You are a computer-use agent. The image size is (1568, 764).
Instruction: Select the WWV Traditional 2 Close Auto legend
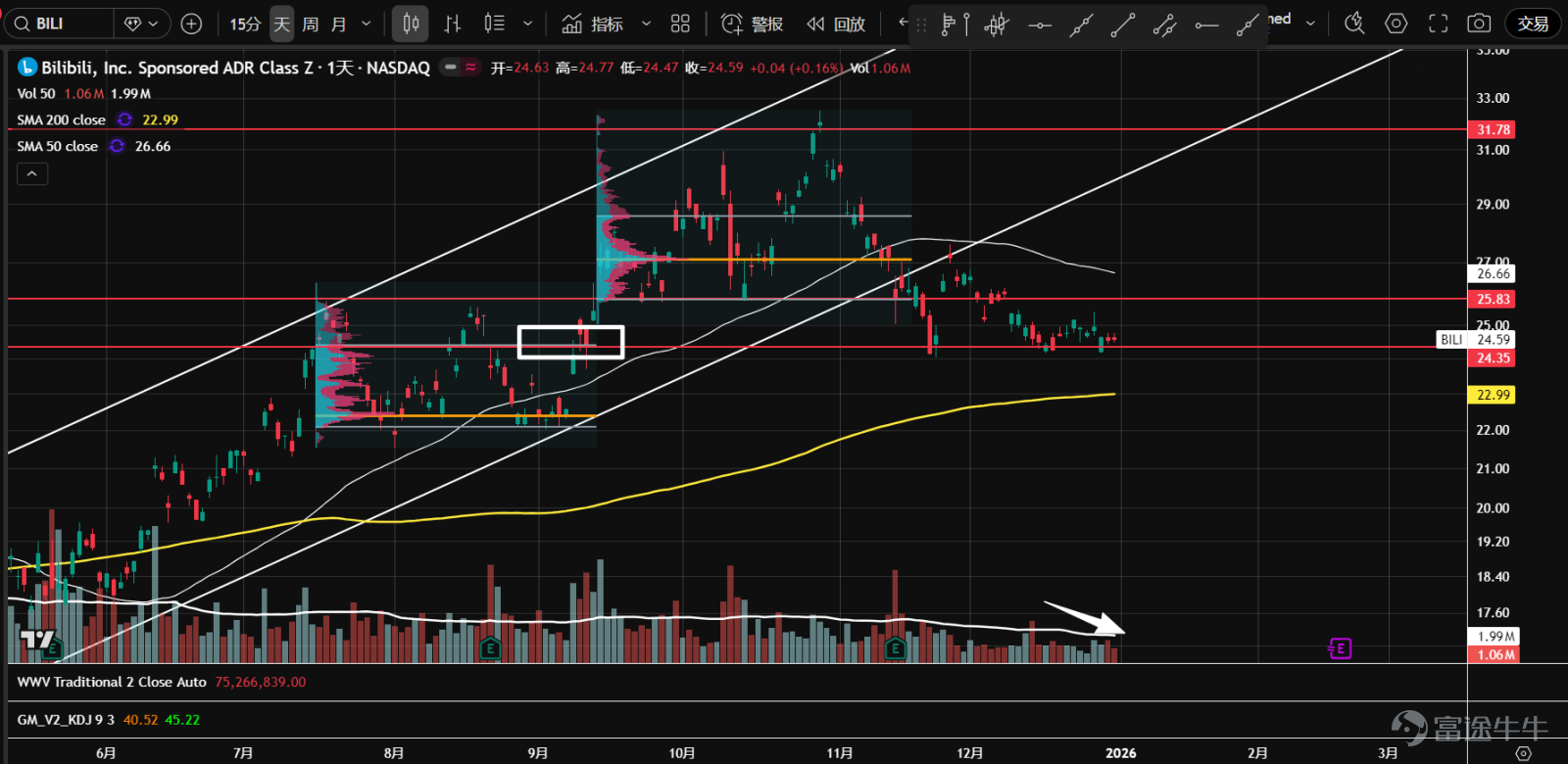pyautogui.click(x=112, y=682)
